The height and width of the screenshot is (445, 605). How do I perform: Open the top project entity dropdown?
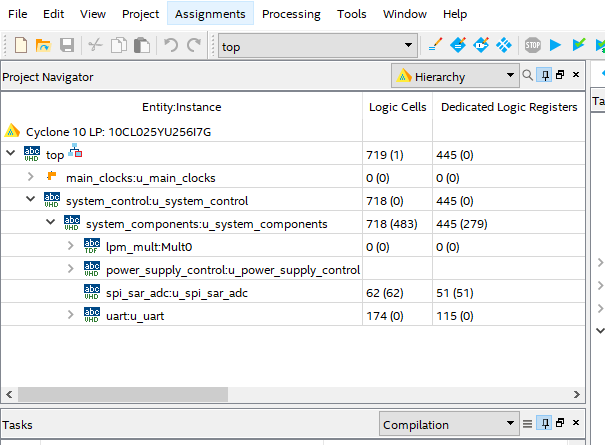point(318,46)
